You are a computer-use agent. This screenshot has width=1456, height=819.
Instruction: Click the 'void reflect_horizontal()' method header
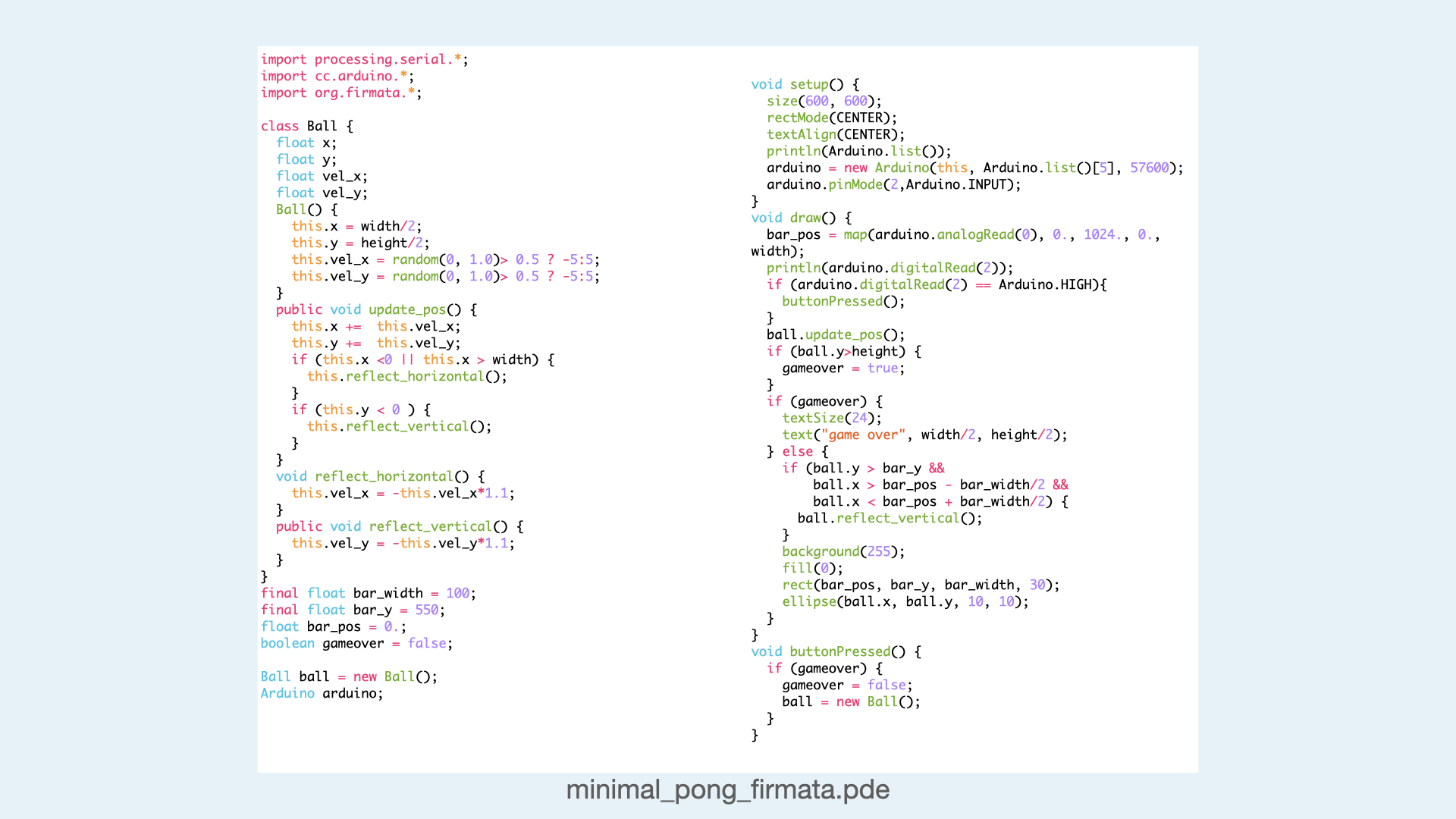pos(380,476)
